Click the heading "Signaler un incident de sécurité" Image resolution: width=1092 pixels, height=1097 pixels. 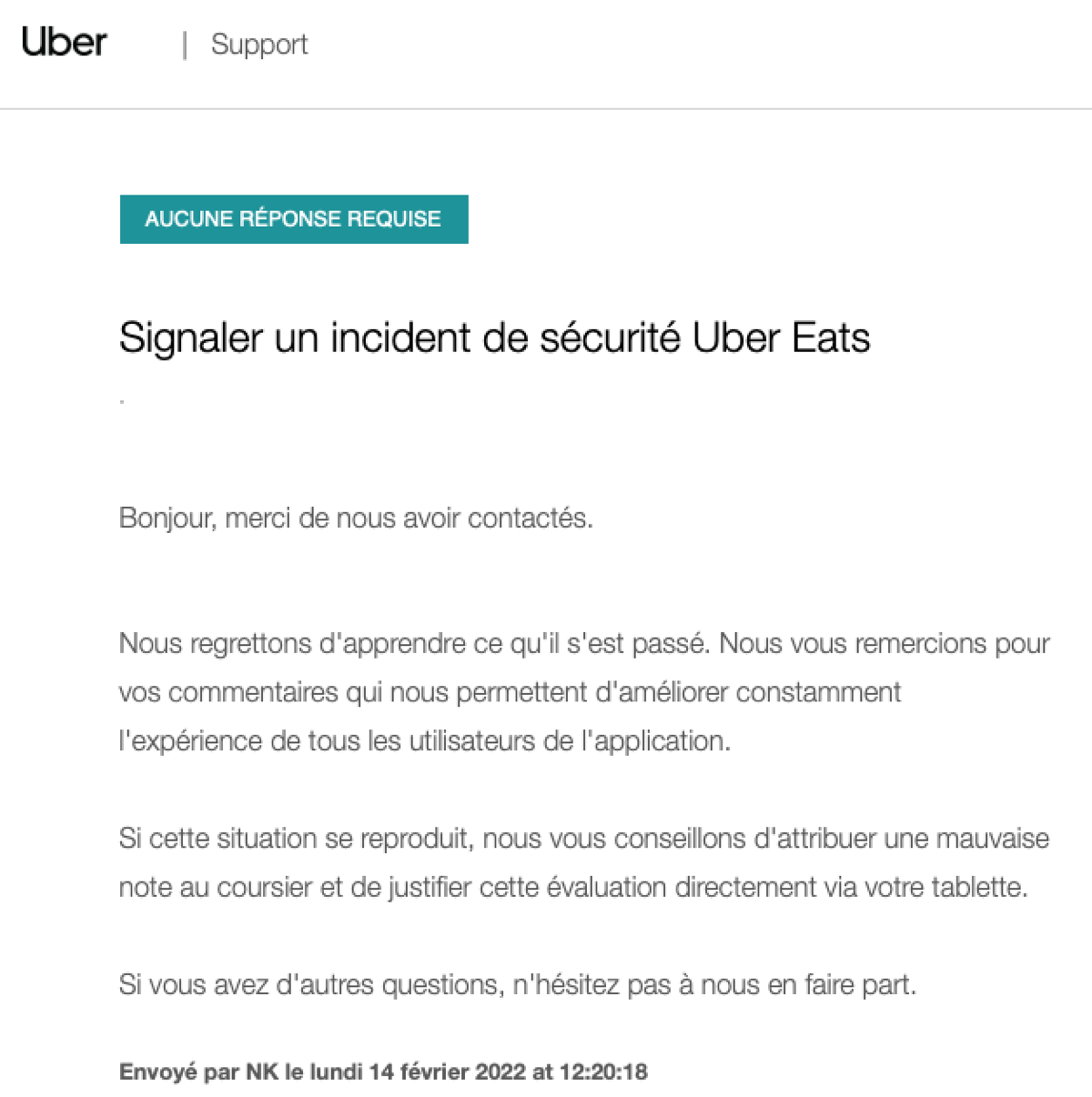coord(400,338)
